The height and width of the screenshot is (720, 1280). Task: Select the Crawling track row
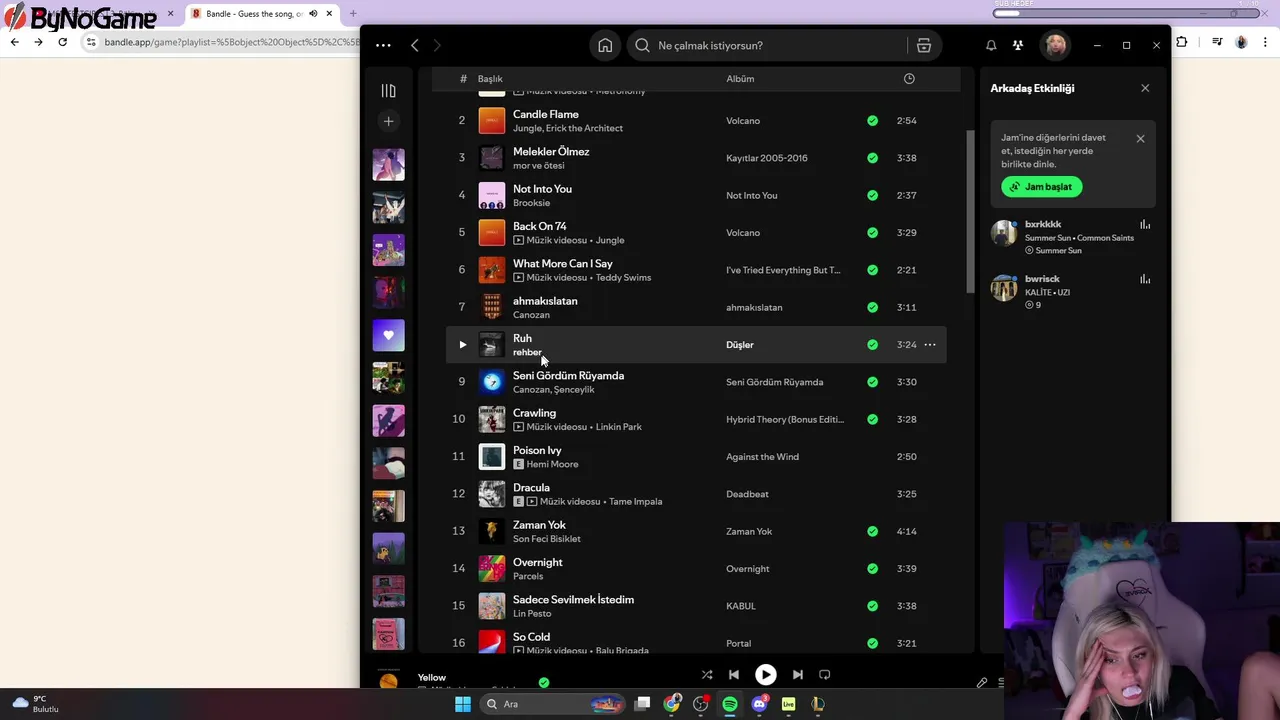[x=696, y=419]
